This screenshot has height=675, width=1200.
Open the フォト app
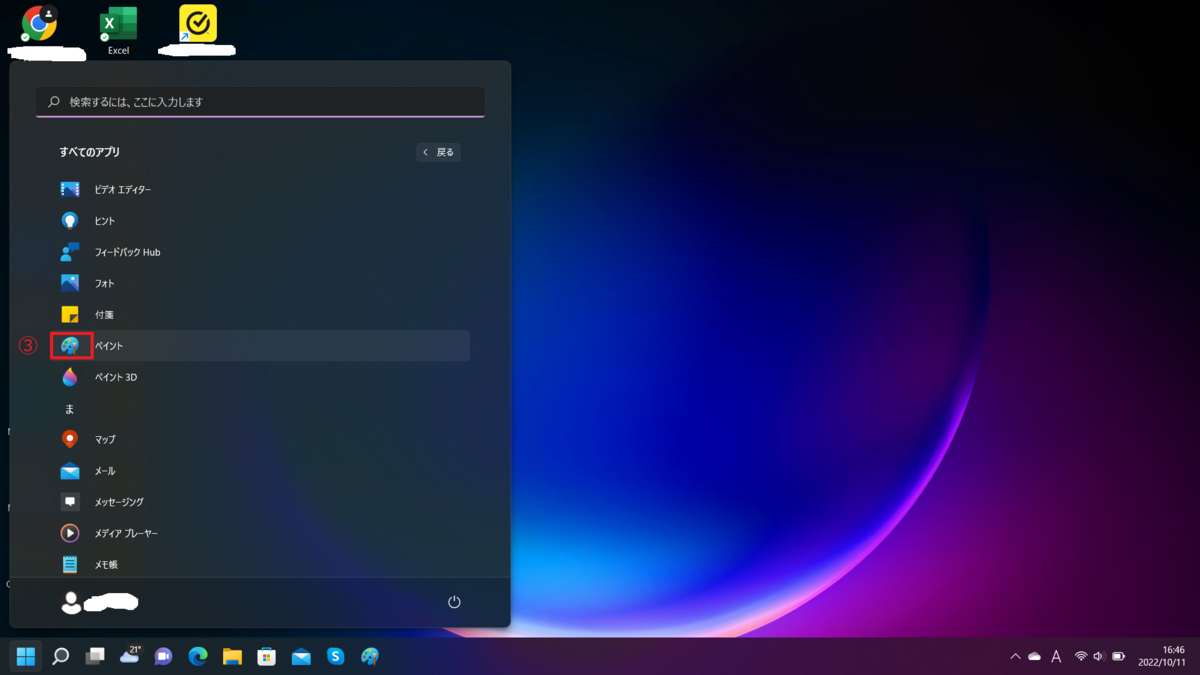tap(260, 283)
